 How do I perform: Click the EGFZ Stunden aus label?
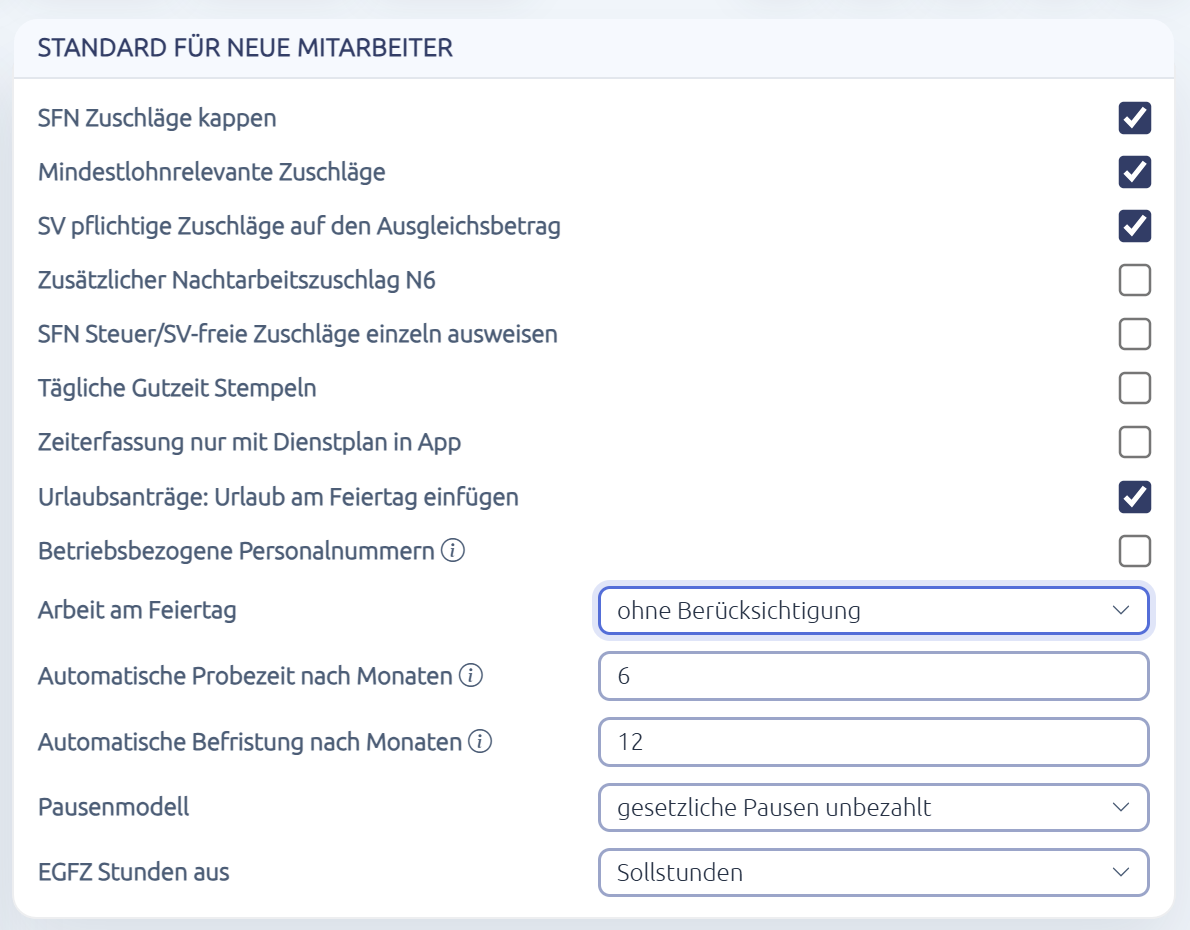pos(134,872)
